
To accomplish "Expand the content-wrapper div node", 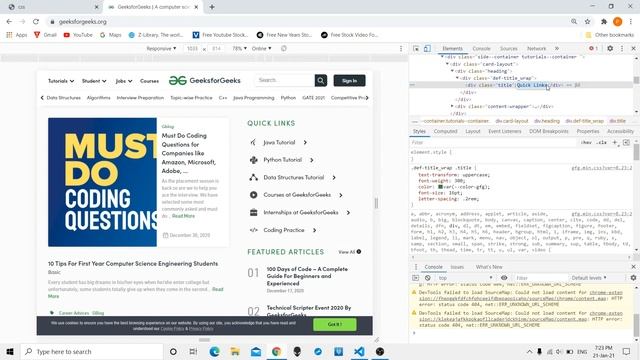I will click(x=452, y=106).
